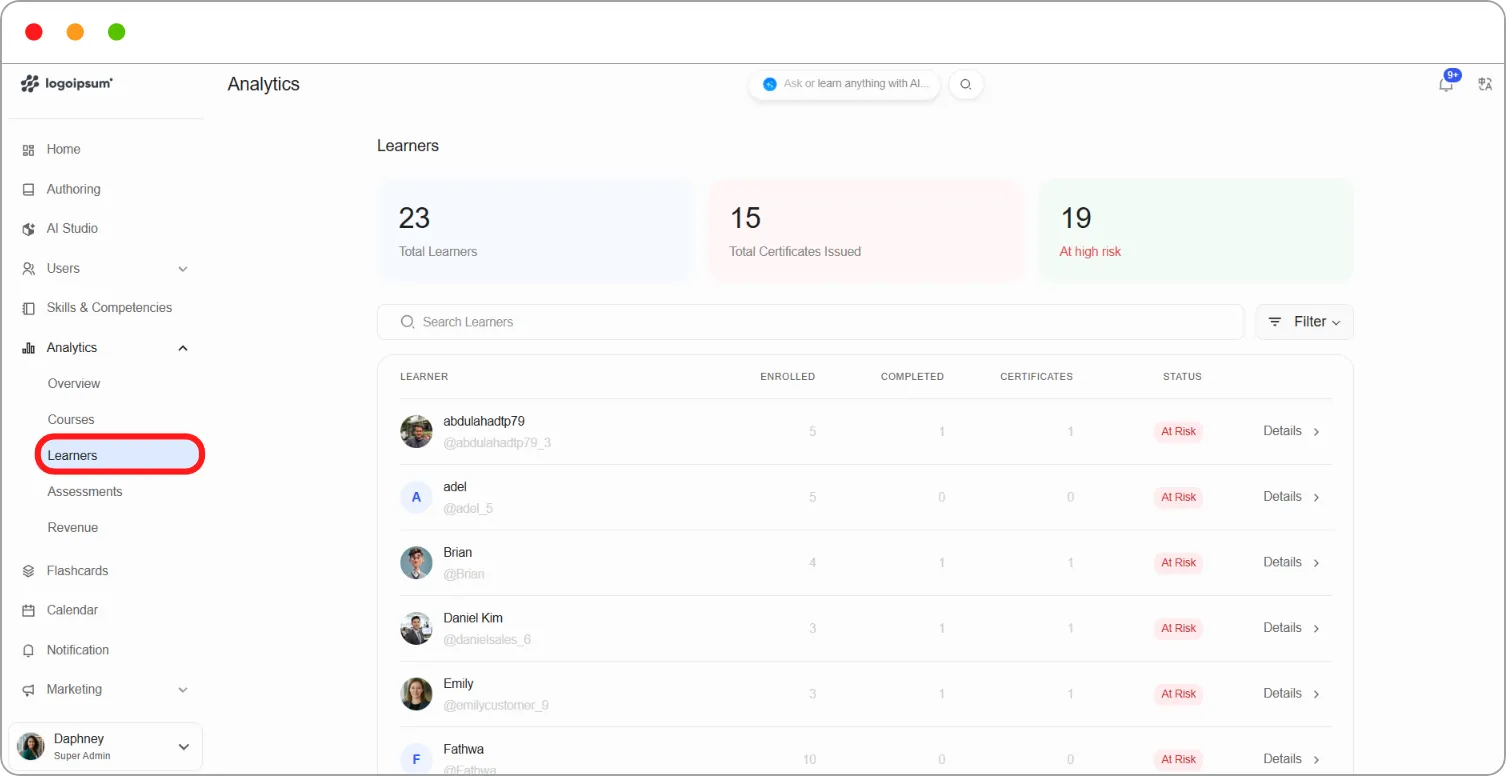Open Courses under Analytics

pos(71,420)
